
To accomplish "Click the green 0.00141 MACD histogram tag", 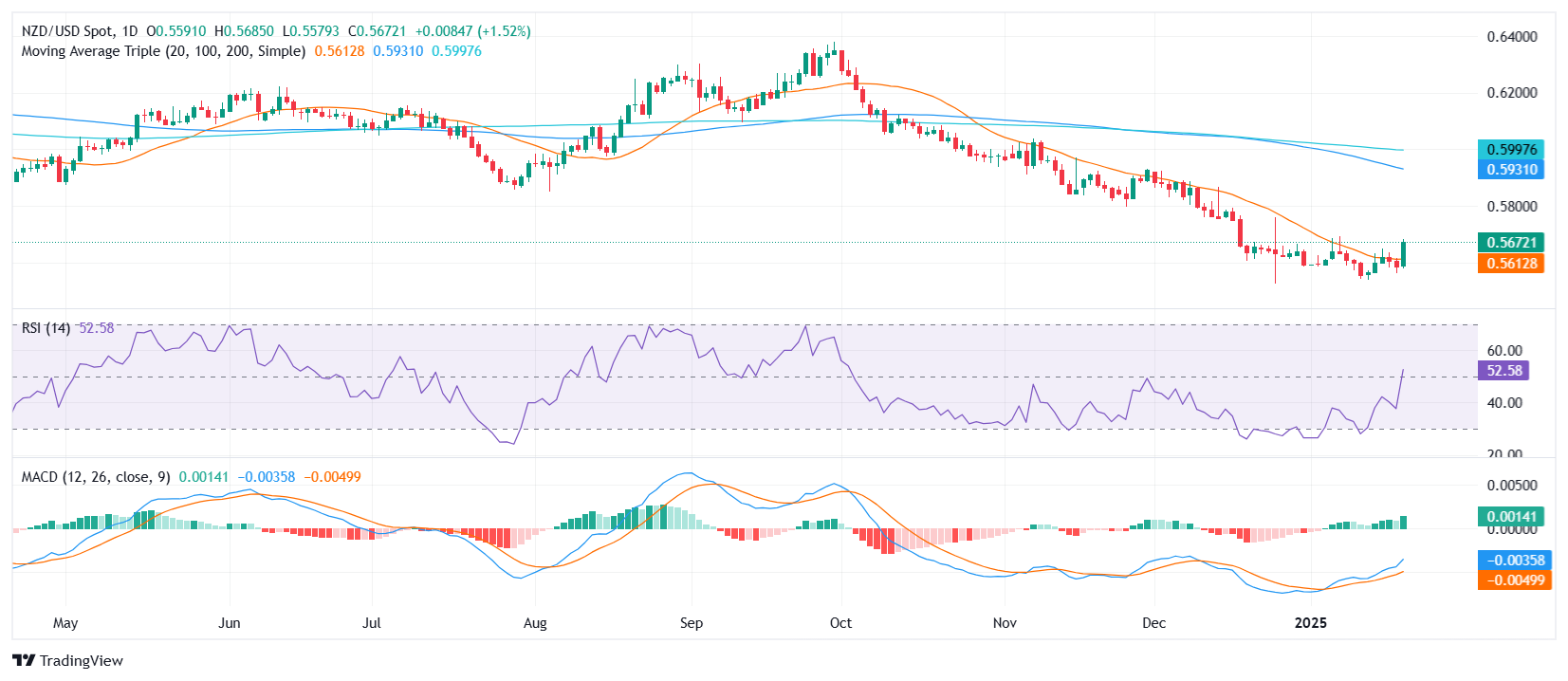I will 1511,517.
